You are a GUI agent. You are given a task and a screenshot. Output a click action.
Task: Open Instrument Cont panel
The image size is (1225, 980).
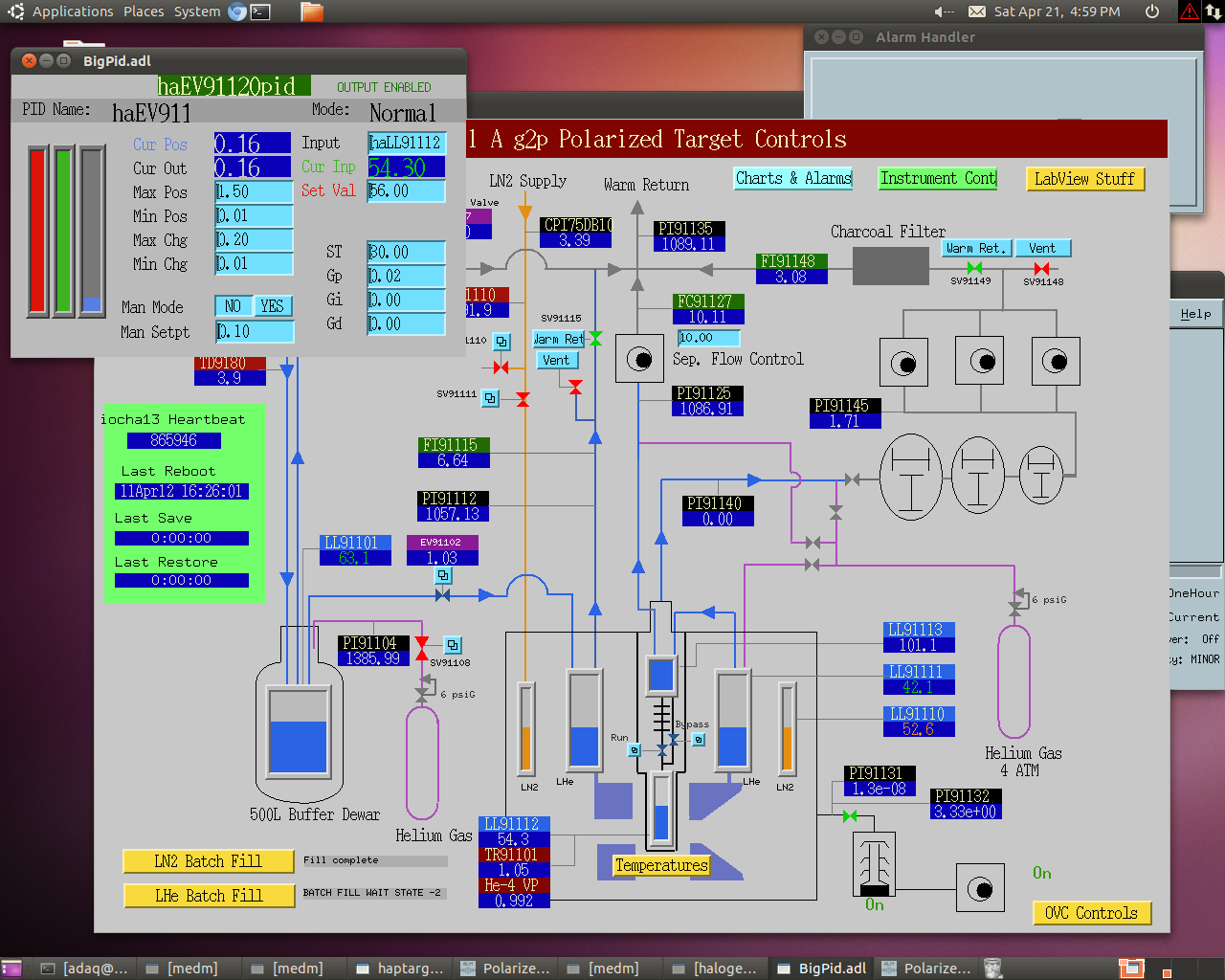938,178
